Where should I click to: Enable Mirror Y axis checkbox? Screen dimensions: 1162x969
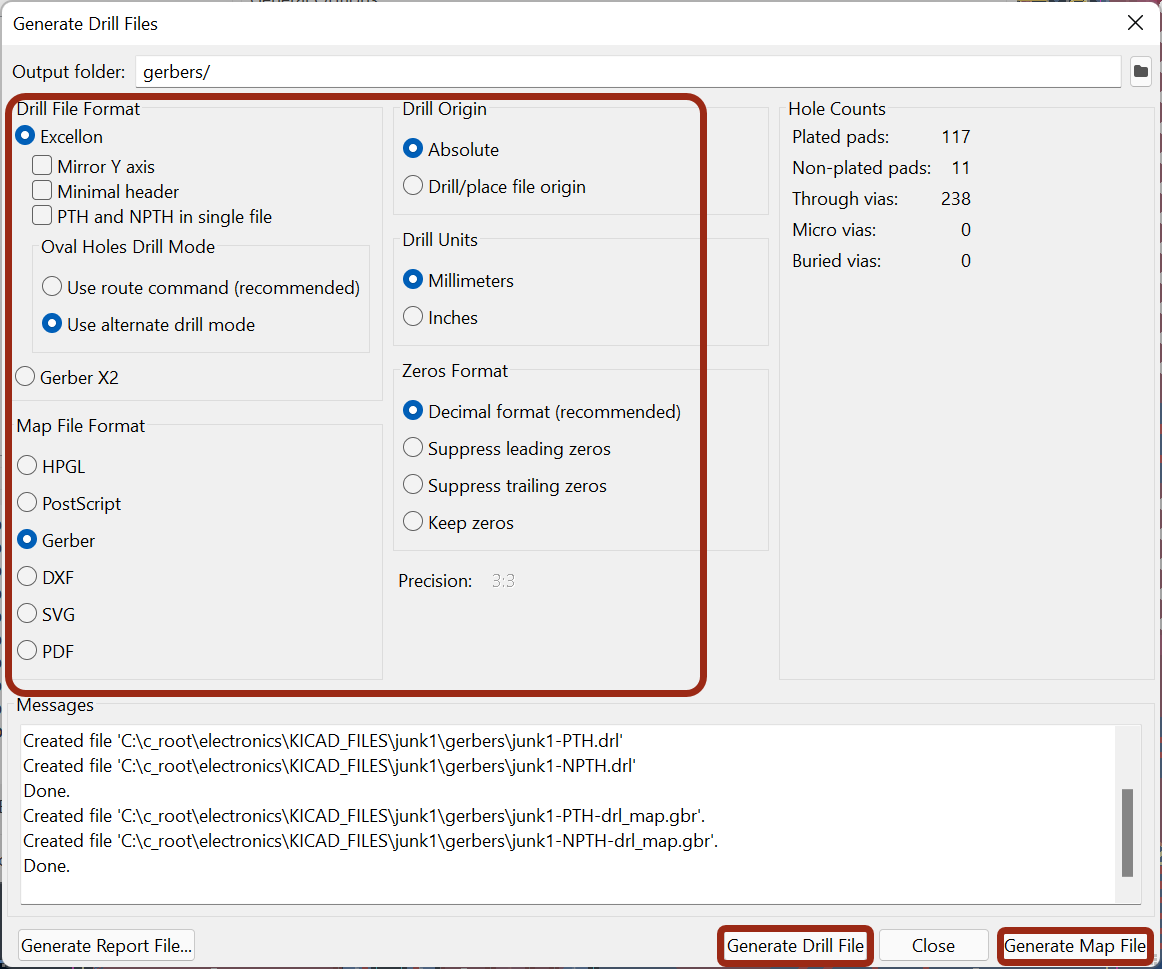(x=42, y=166)
